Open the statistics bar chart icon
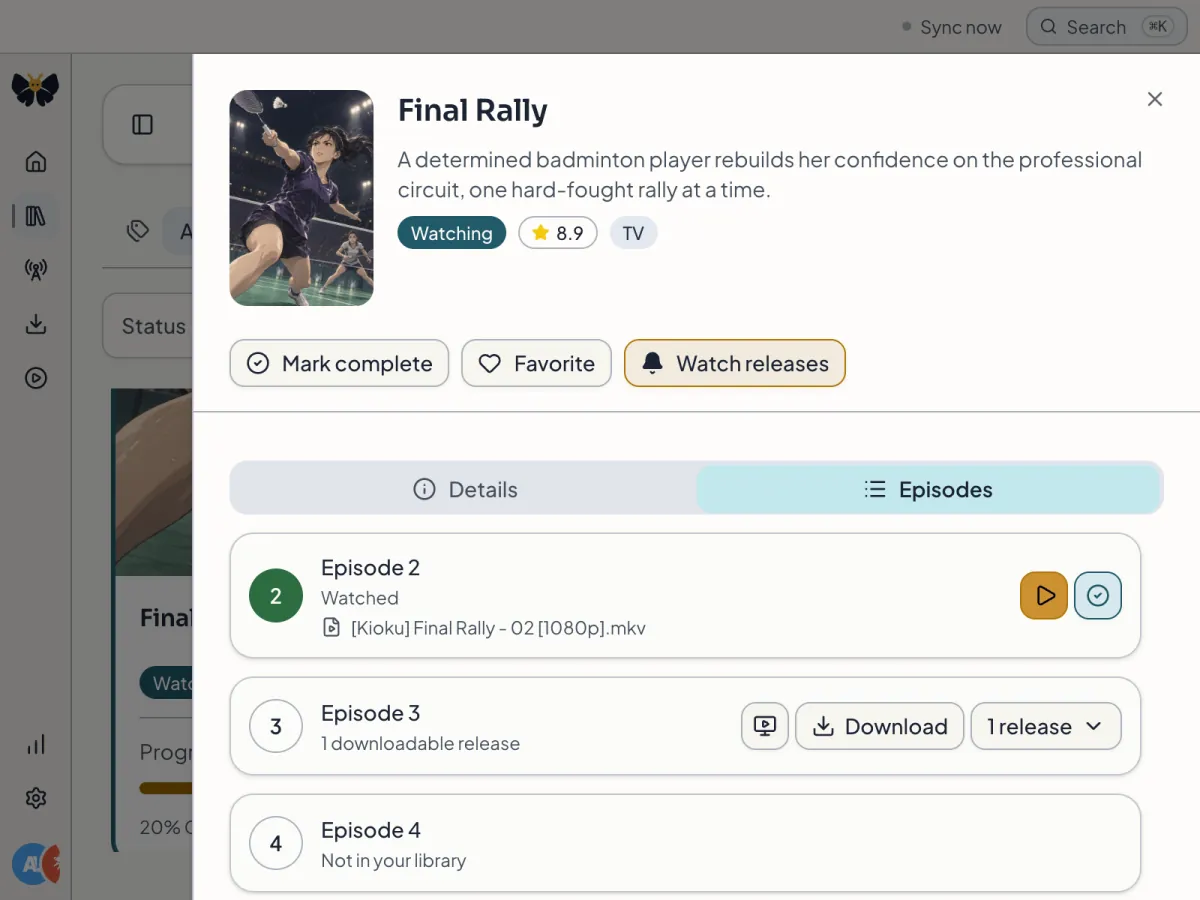This screenshot has width=1200, height=900. coord(36,744)
